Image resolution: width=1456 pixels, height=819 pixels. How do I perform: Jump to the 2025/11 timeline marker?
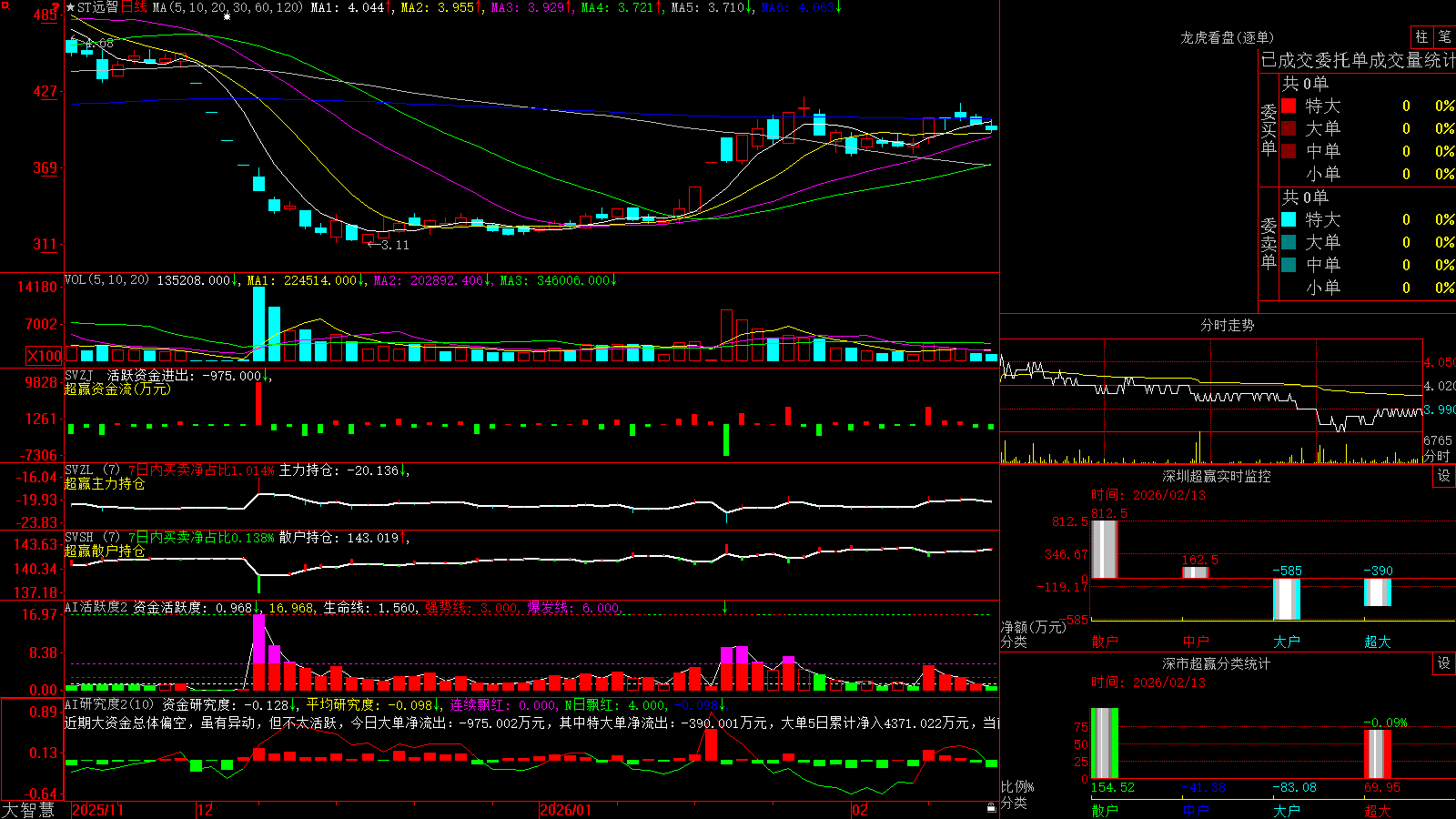(x=97, y=810)
